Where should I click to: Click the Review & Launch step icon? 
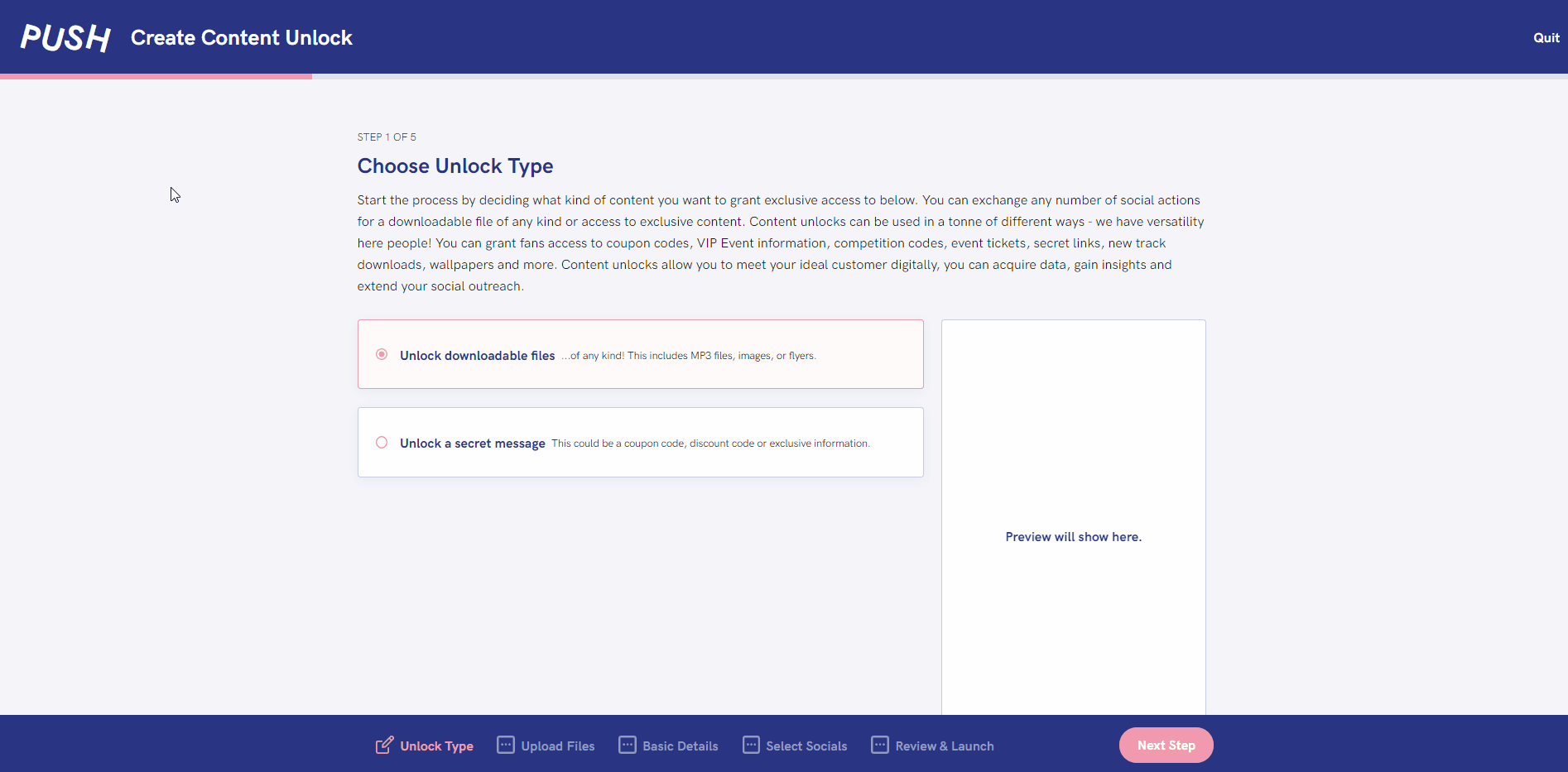click(x=880, y=745)
